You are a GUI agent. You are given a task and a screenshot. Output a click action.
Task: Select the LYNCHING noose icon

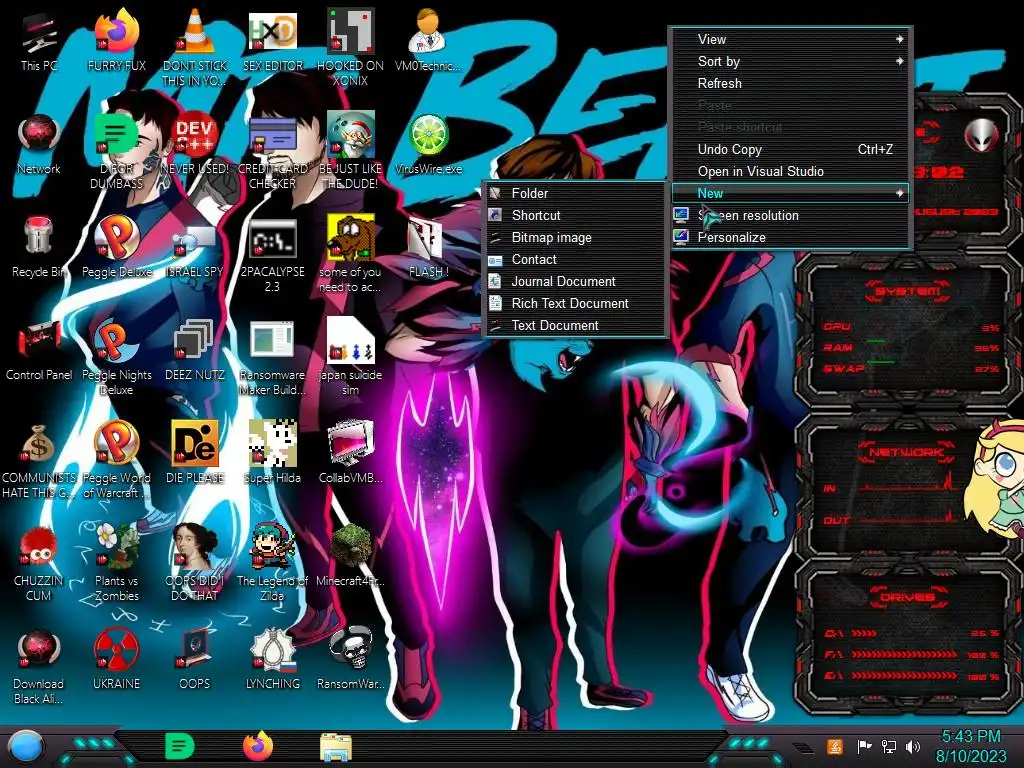click(272, 659)
